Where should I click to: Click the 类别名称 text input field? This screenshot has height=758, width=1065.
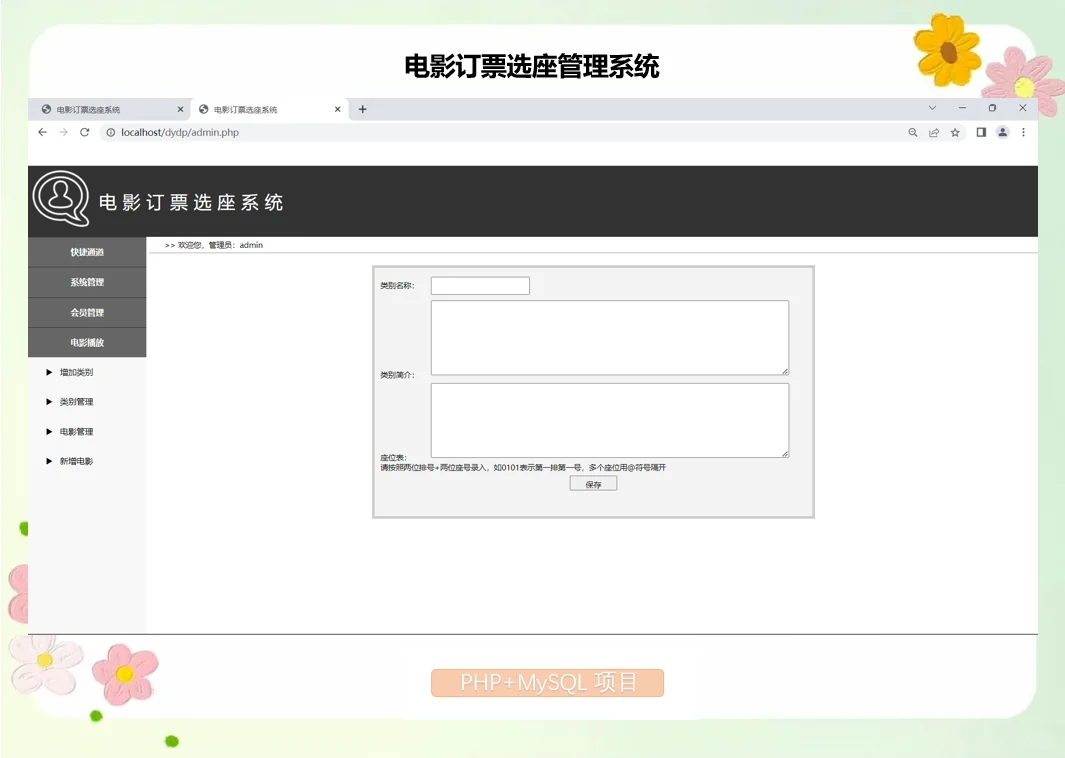coord(479,285)
